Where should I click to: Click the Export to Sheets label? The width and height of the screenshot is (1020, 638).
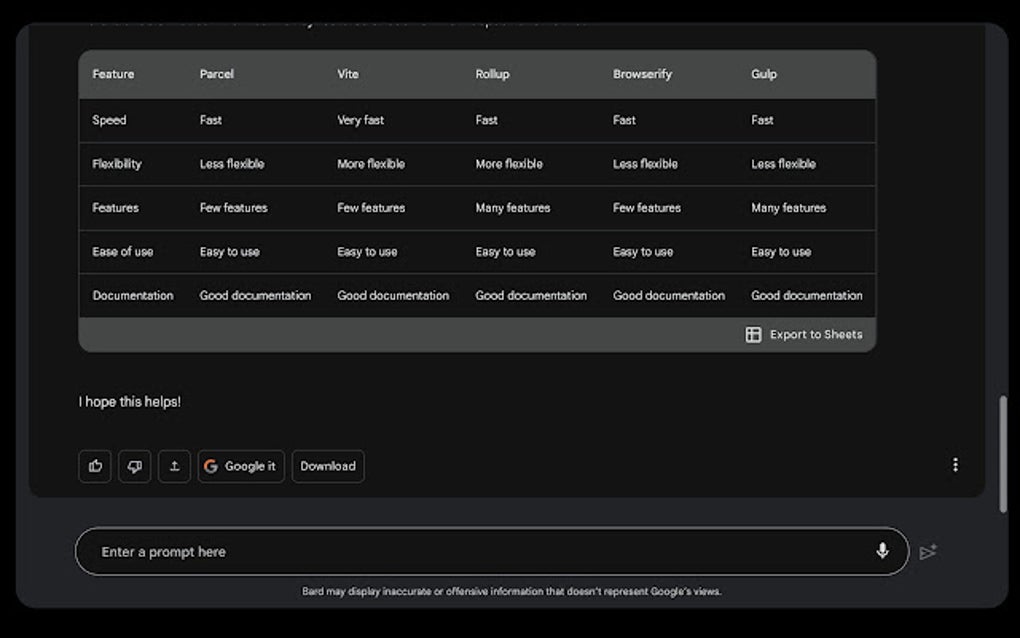(815, 335)
